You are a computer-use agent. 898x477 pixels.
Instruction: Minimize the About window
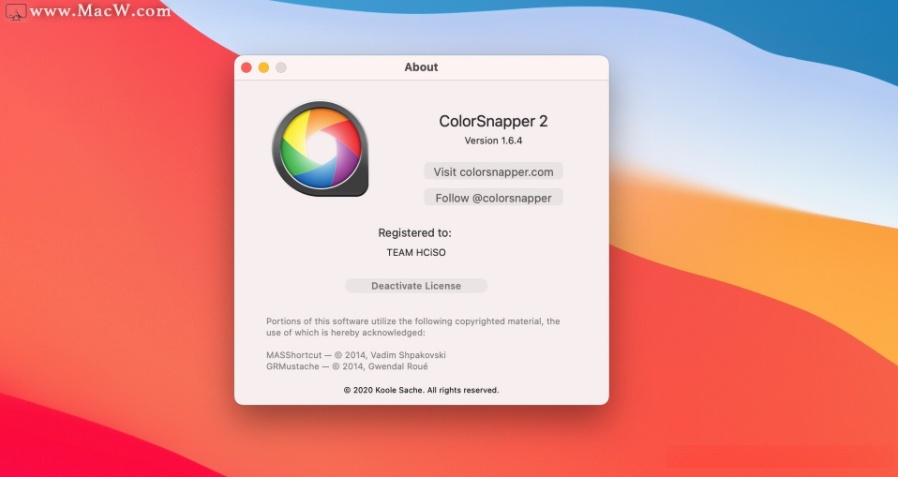click(x=263, y=68)
